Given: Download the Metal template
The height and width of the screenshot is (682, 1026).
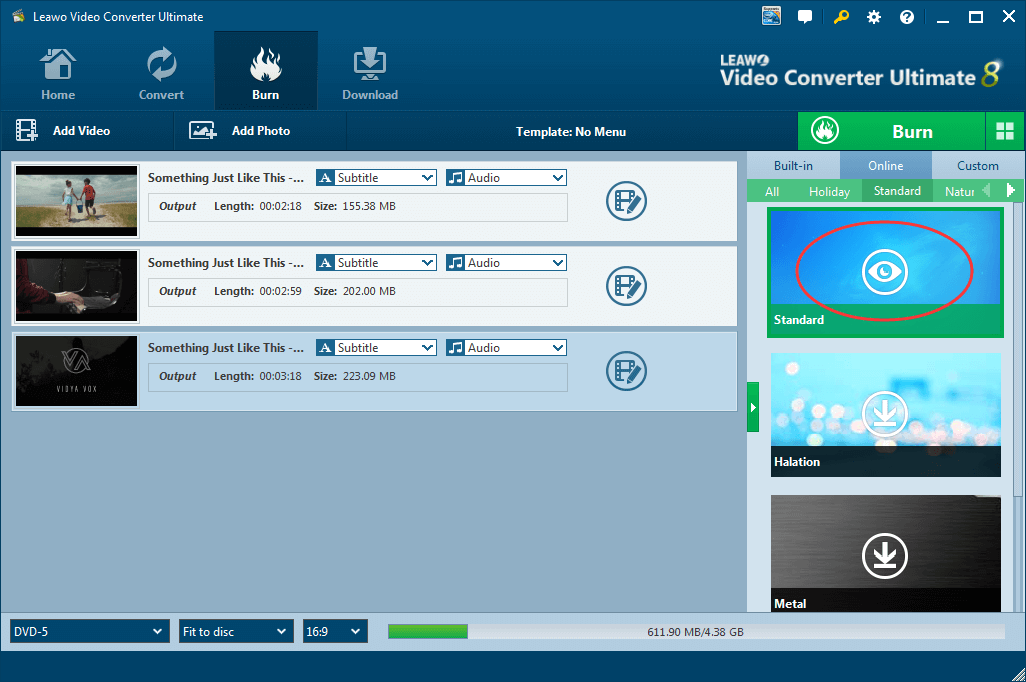Looking at the screenshot, I should pos(885,556).
